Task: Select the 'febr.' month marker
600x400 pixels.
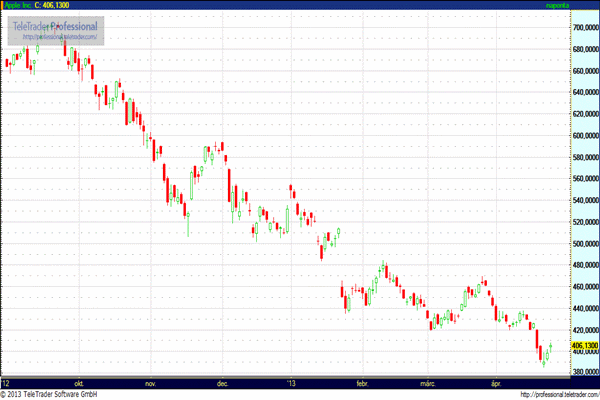Action: click(363, 382)
